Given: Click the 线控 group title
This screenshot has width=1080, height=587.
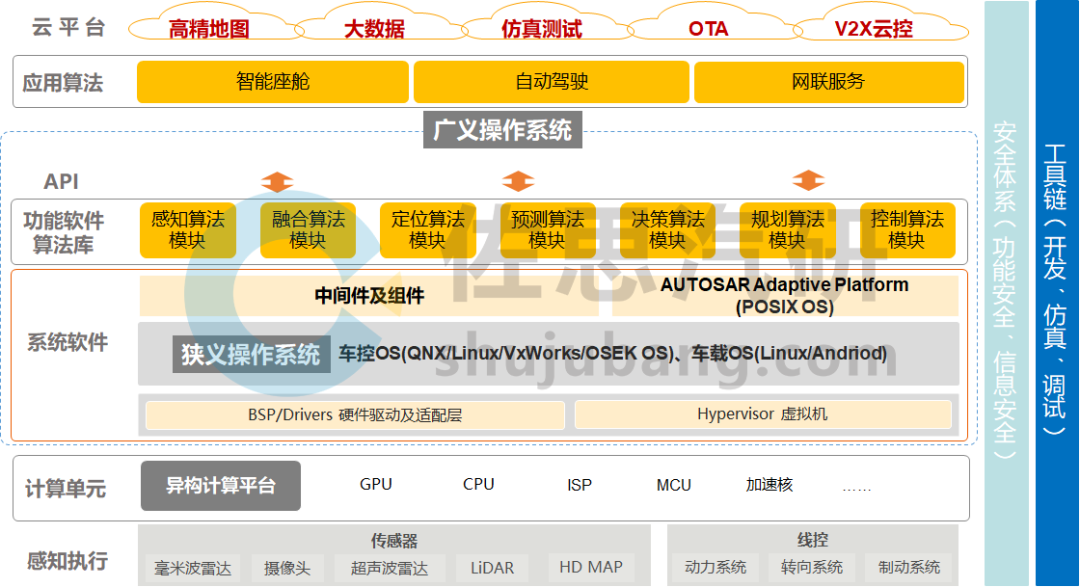Looking at the screenshot, I should tap(813, 540).
